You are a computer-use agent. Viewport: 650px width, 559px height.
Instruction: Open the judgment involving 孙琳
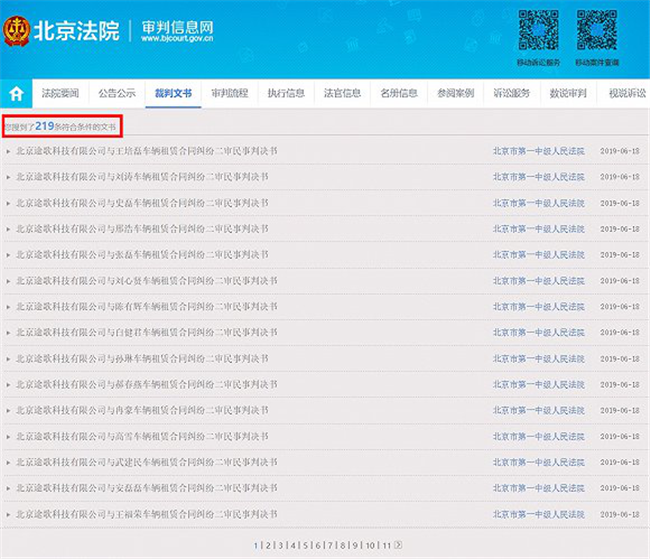142,359
